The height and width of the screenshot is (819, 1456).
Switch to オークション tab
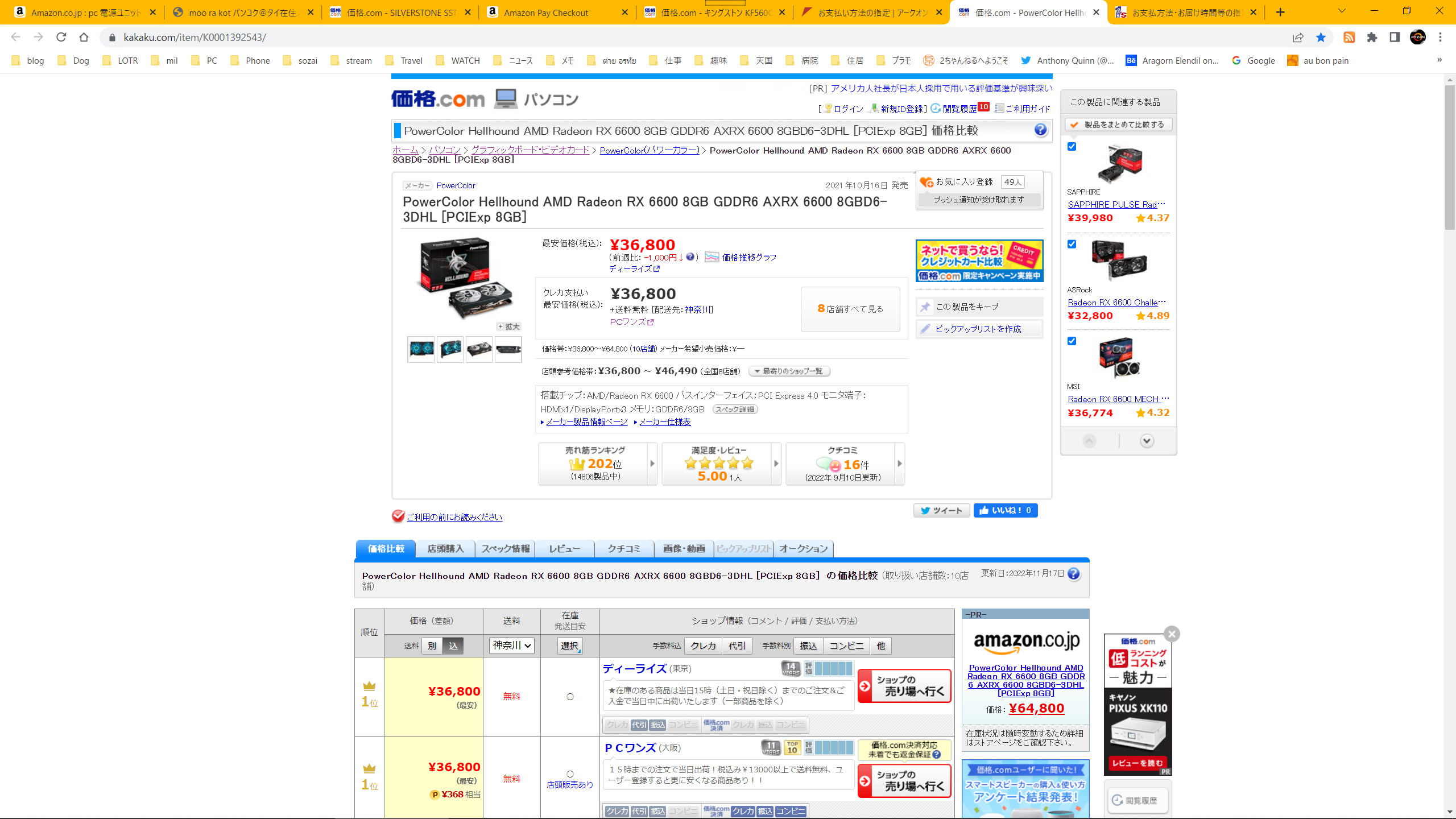tap(804, 549)
